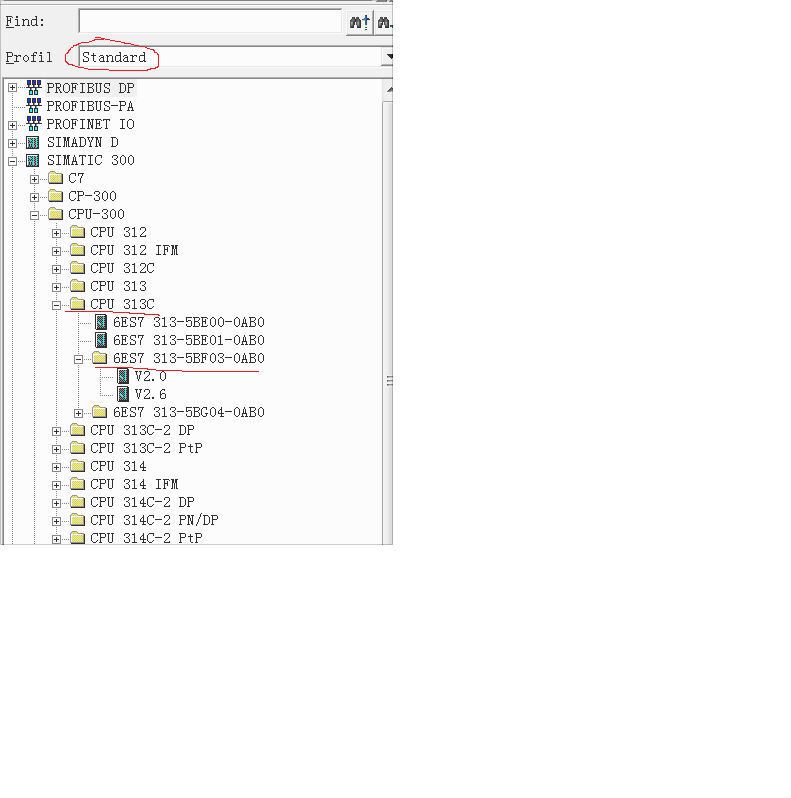Select the CPU 314C-2 PN/DP label

(x=154, y=520)
